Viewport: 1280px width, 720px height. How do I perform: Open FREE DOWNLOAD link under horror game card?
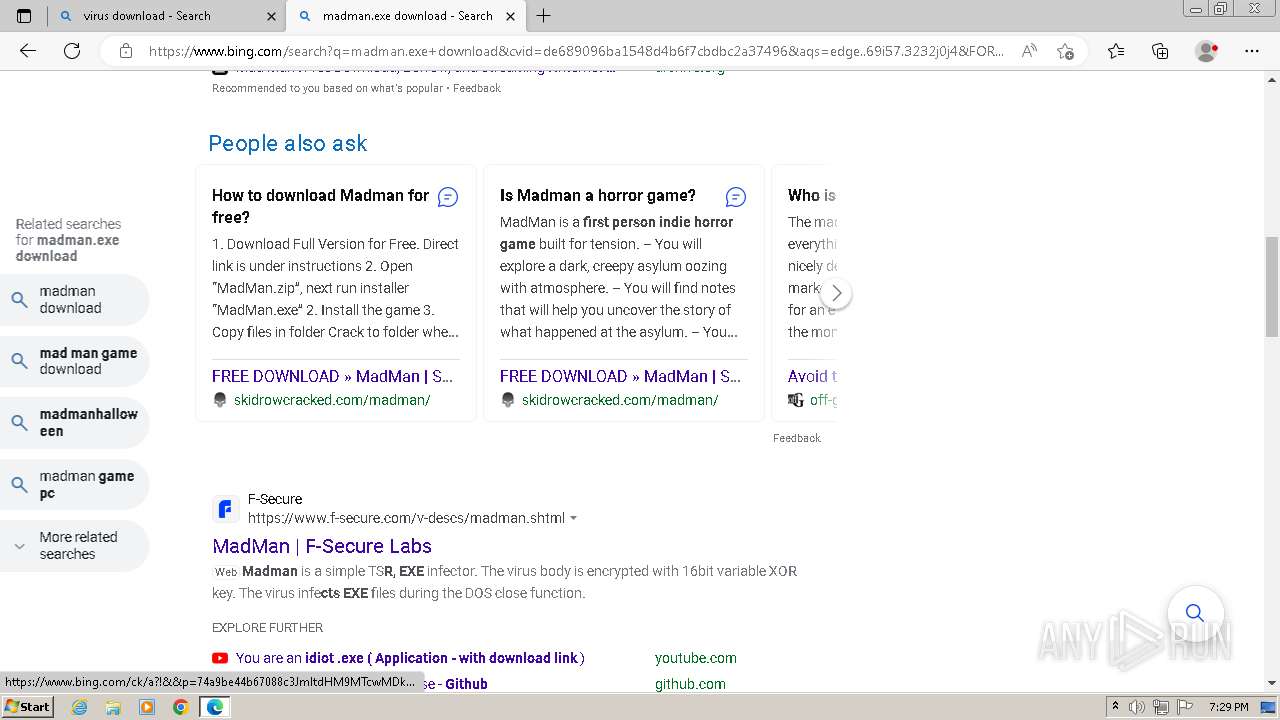point(620,376)
